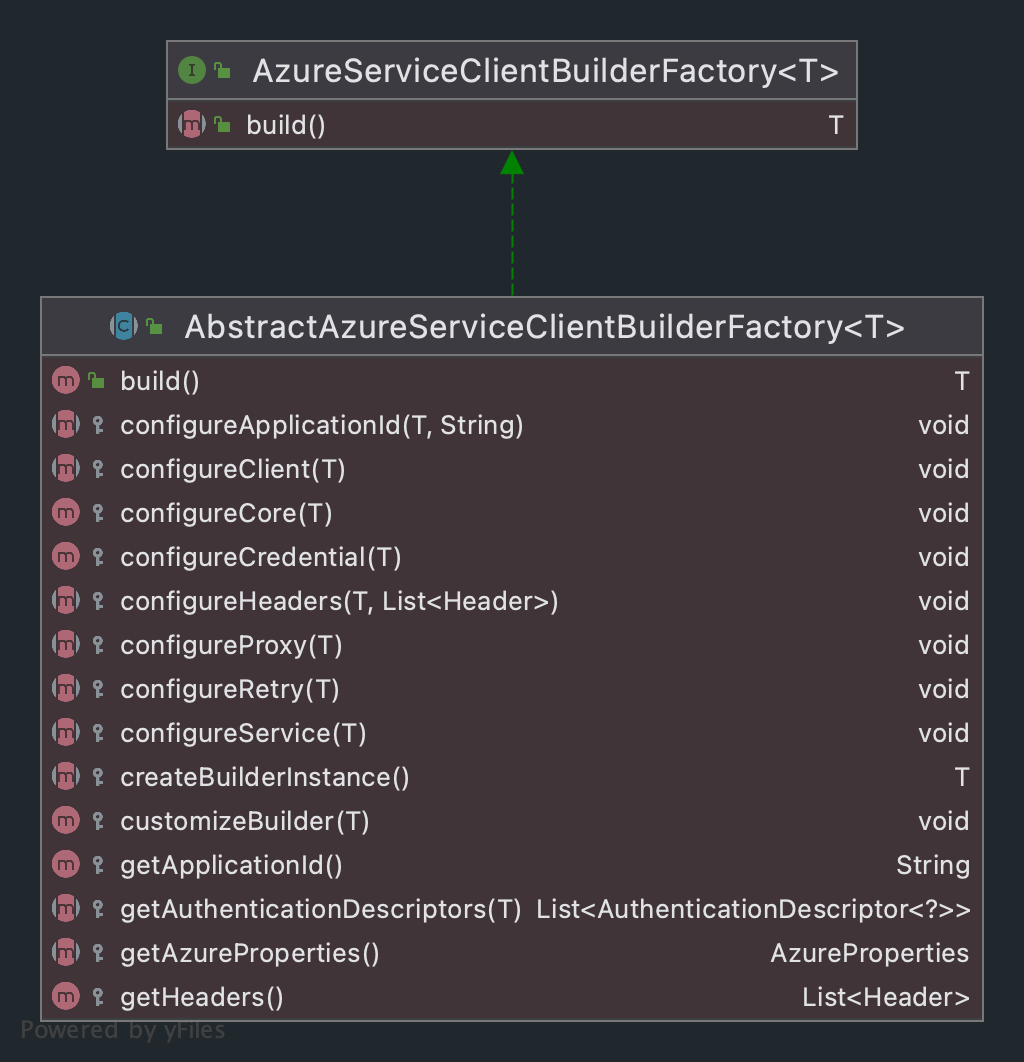
Task: Click the public lock icon next to AzureServiceClientBuilderFactory interface icon
Action: pyautogui.click(x=222, y=70)
